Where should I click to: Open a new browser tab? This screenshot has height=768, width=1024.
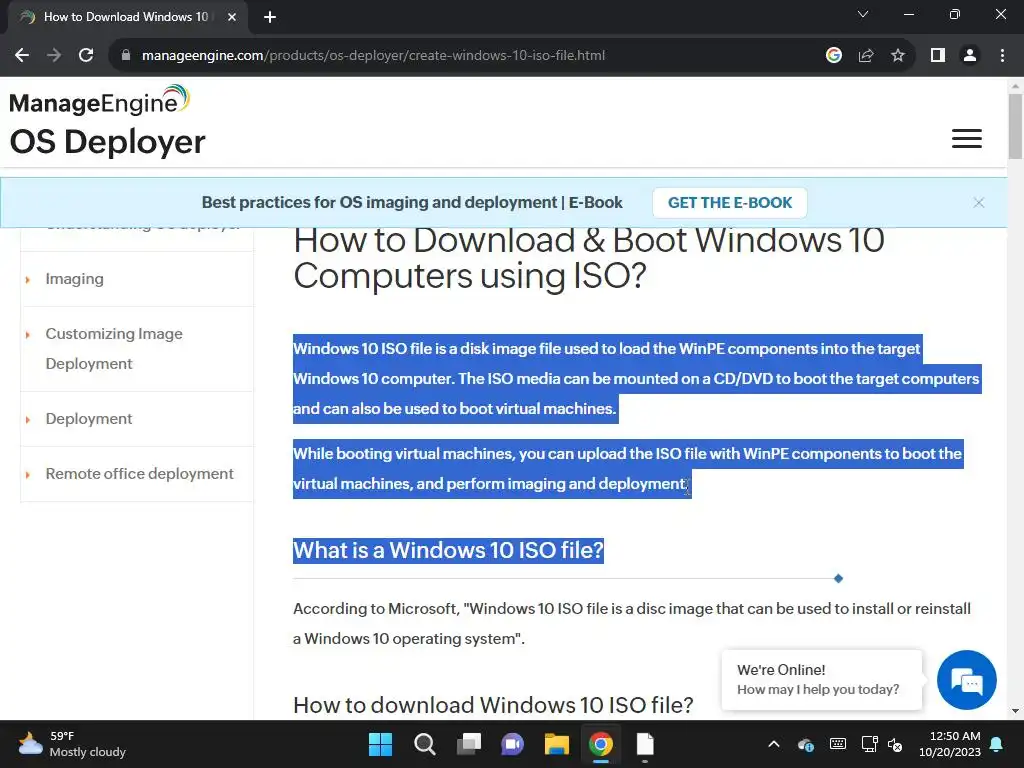tap(270, 18)
